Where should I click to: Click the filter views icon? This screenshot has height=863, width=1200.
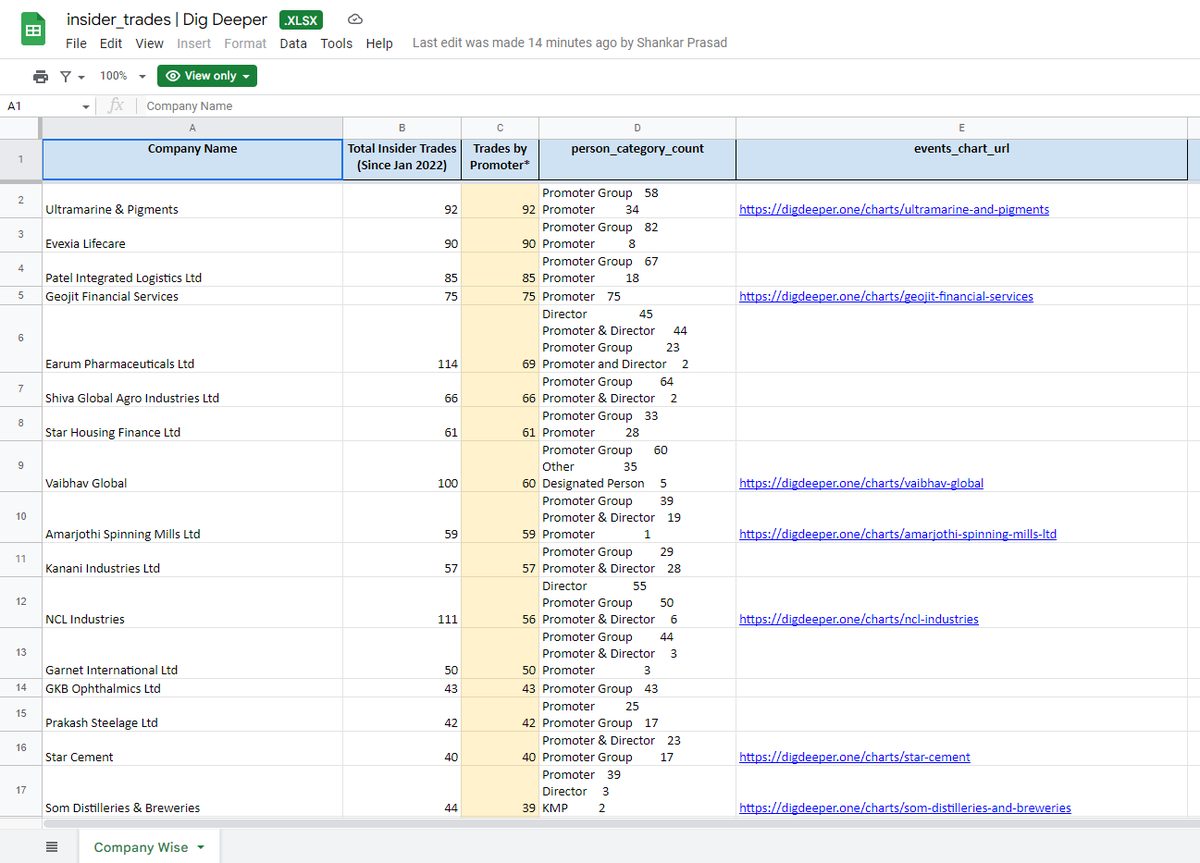[68, 76]
